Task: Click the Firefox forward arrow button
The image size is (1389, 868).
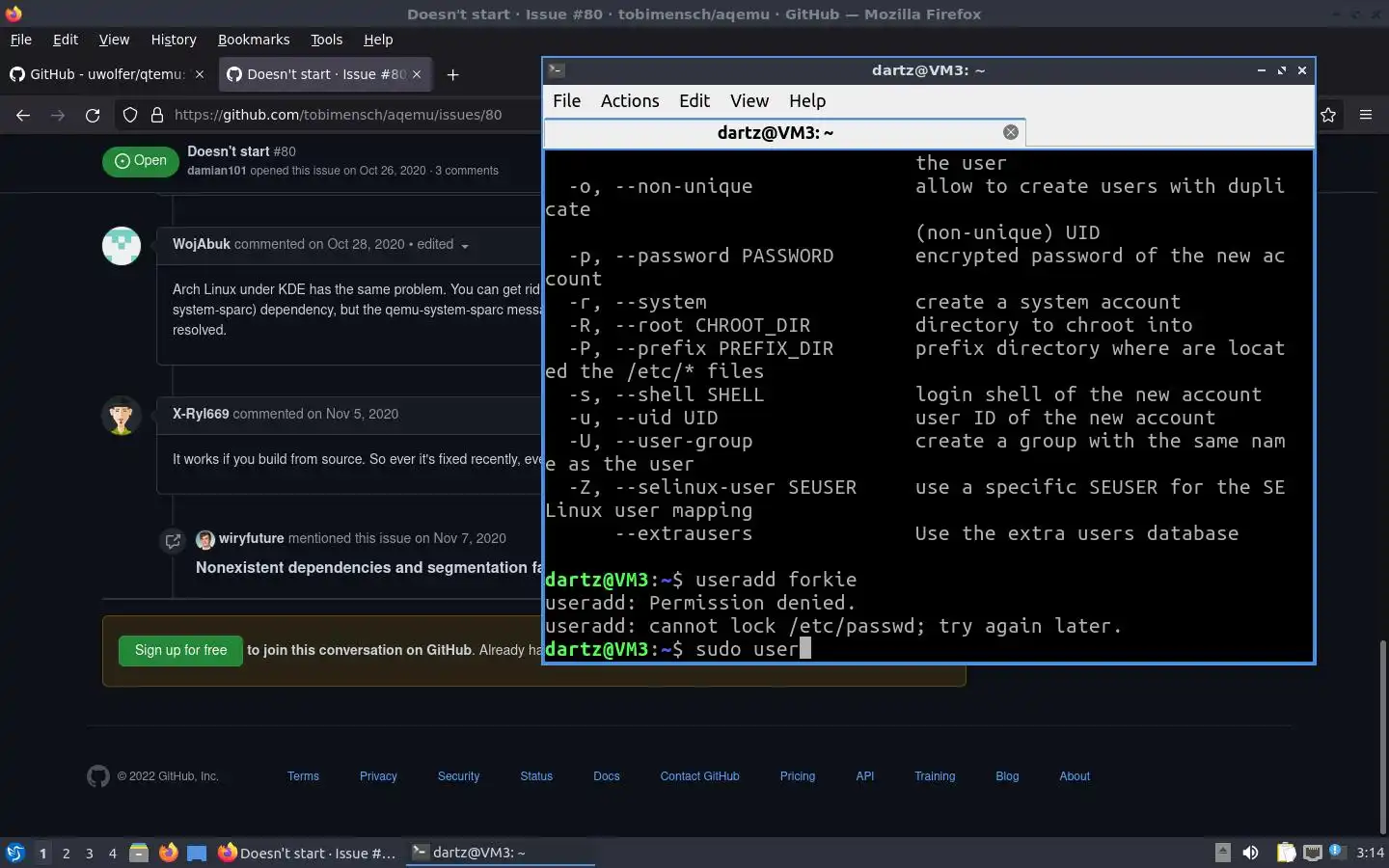Action: point(58,115)
